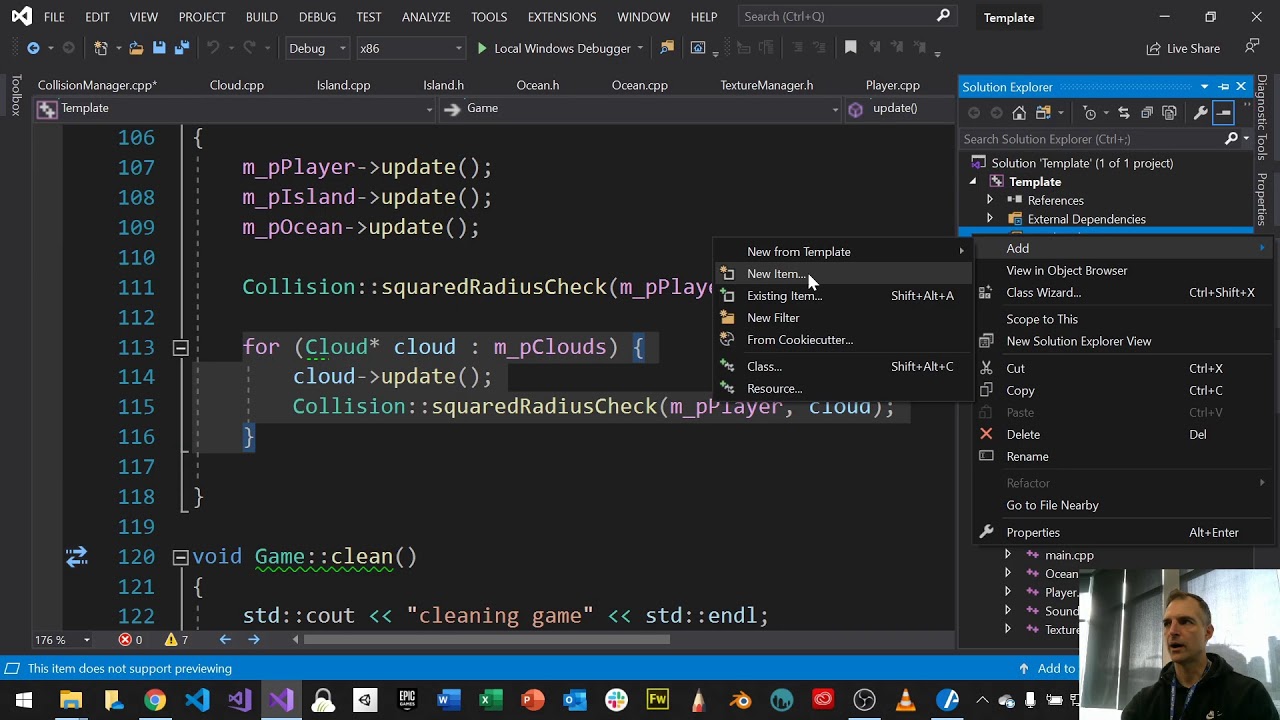Click the line 120 track changes glyph

(x=76, y=557)
